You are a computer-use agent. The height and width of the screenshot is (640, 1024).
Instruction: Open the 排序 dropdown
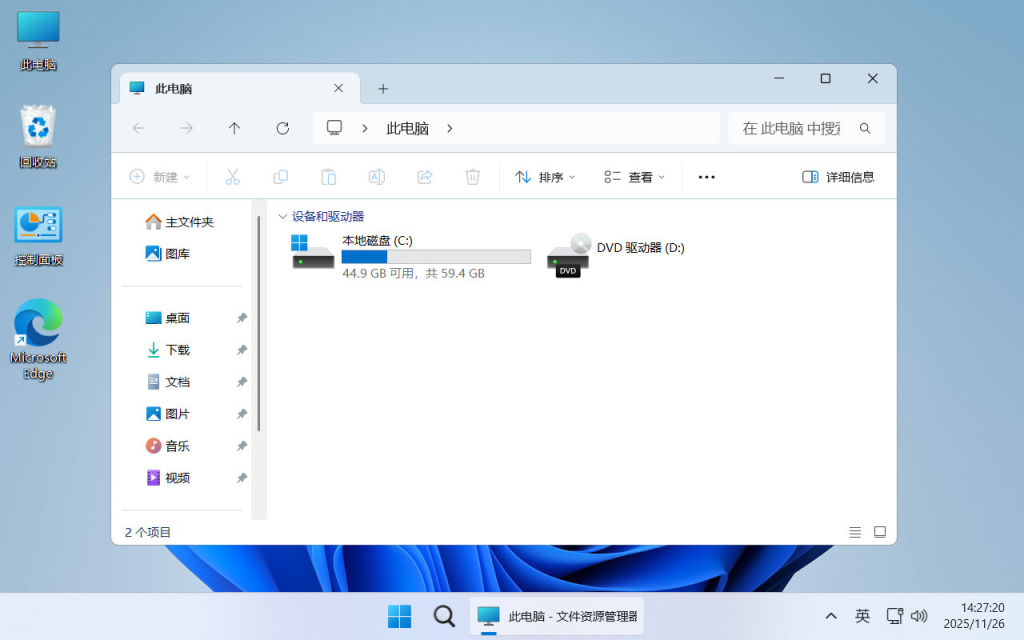pyautogui.click(x=545, y=176)
